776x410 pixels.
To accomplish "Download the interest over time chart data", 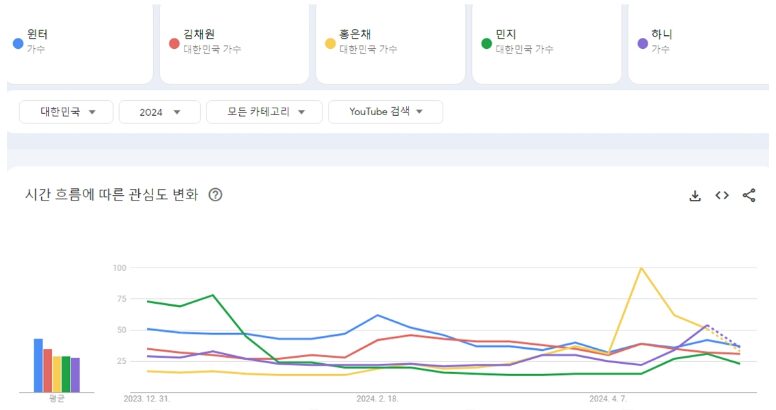I will [x=695, y=196].
